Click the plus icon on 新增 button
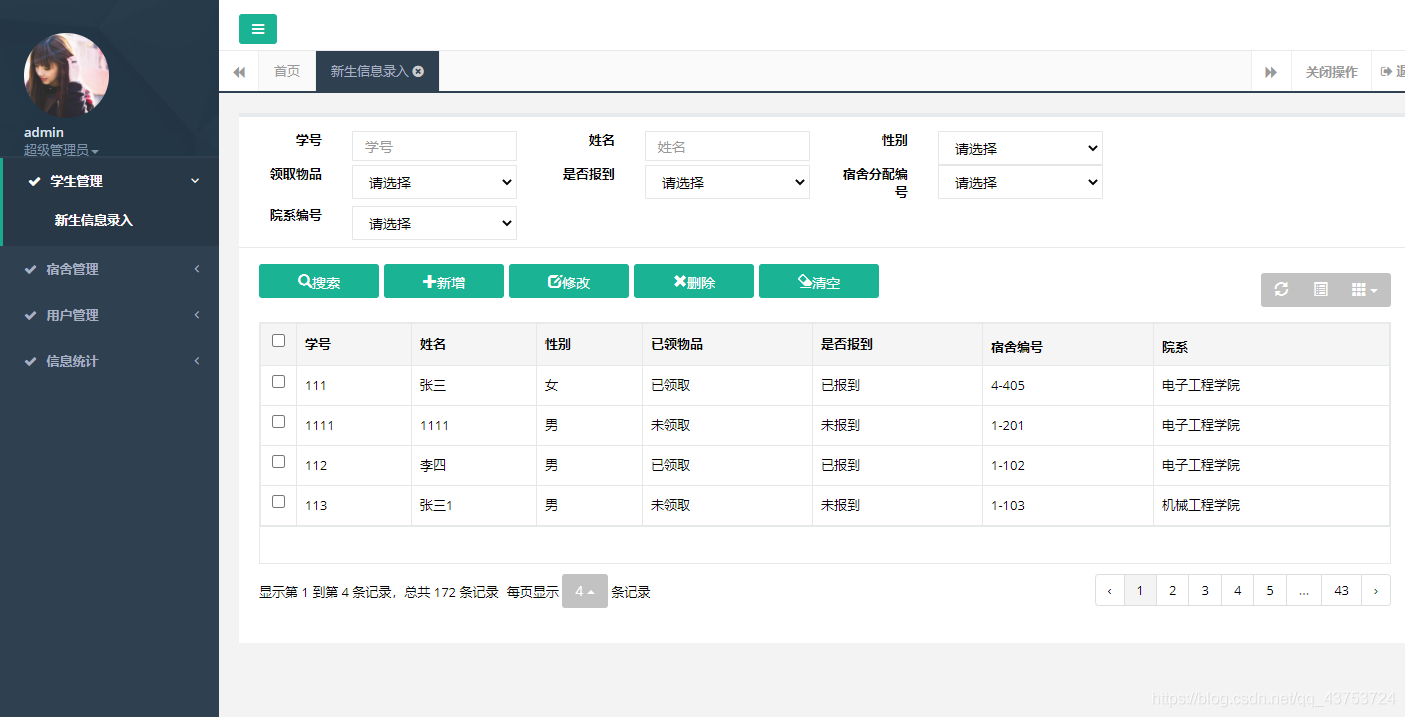The height and width of the screenshot is (717, 1405). (427, 281)
